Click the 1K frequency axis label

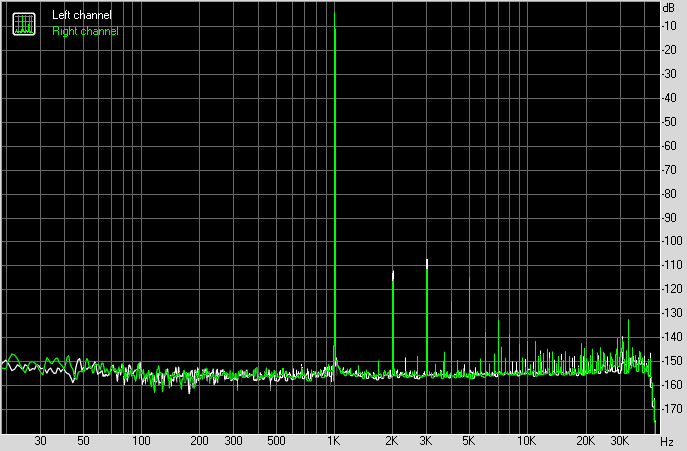333,440
